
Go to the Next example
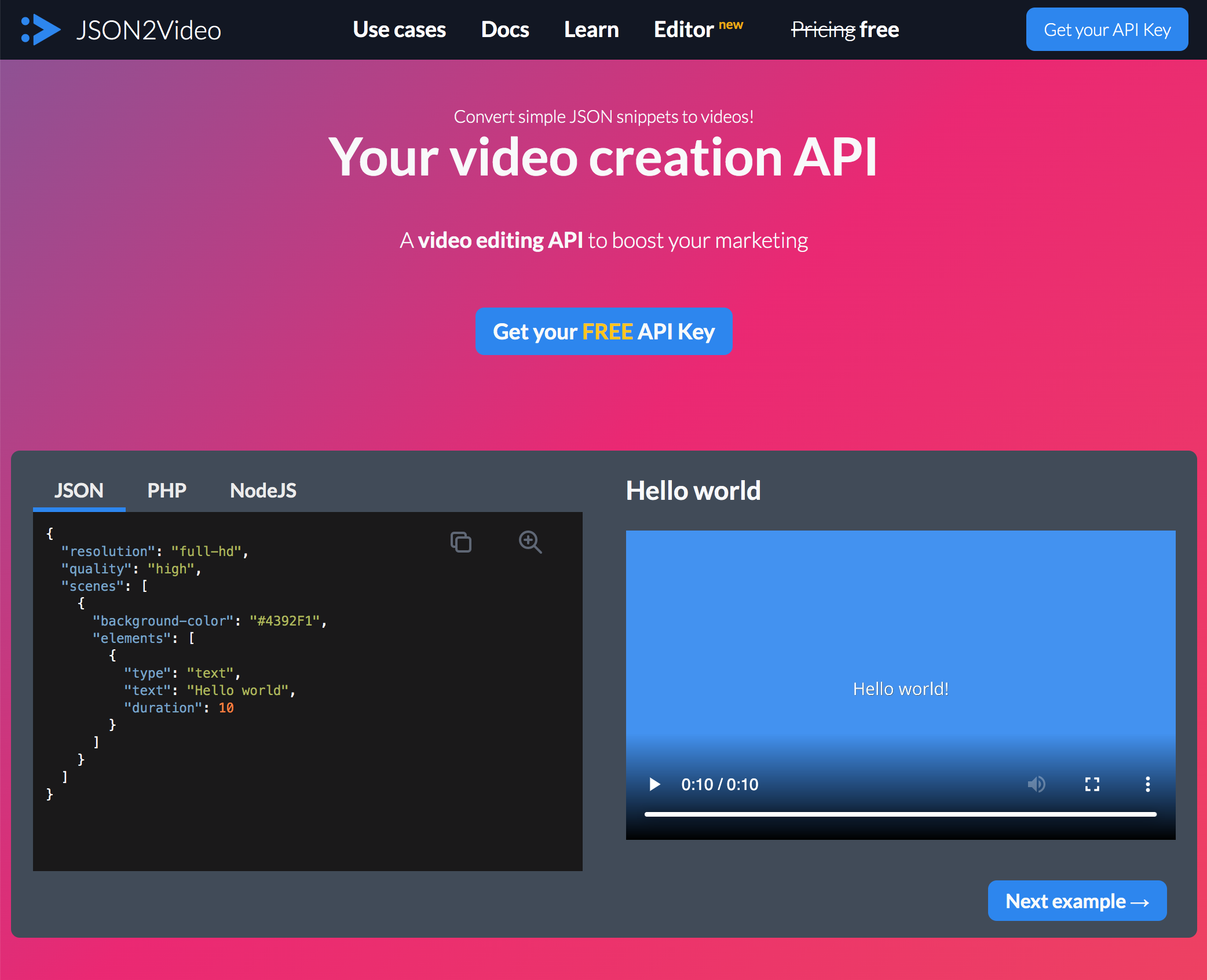pos(1077,901)
